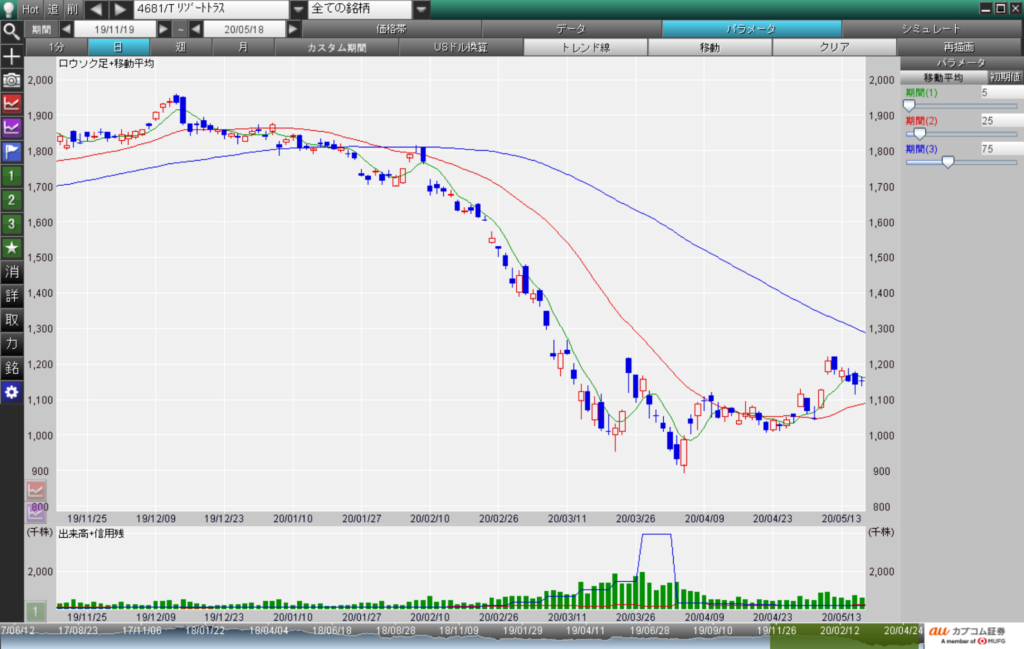
Task: Click the red chart indicator icon
Action: click(x=12, y=103)
